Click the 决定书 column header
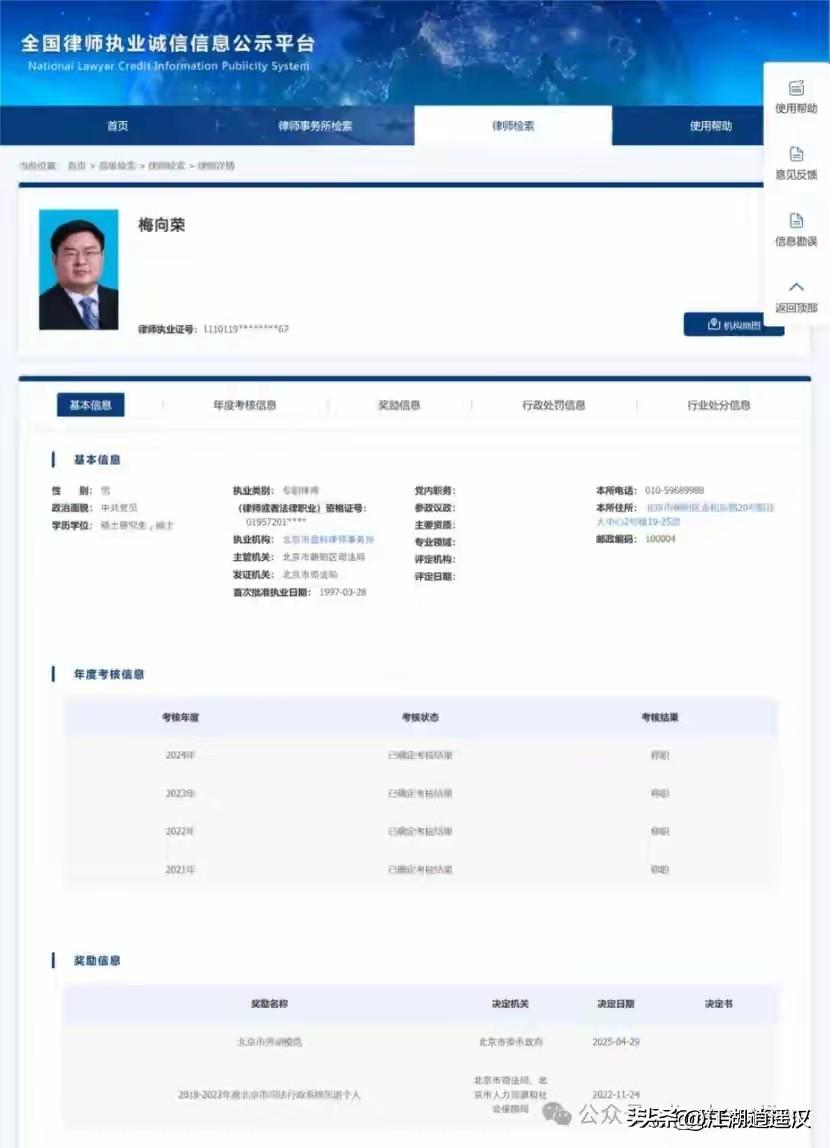830x1148 pixels. click(x=719, y=1003)
